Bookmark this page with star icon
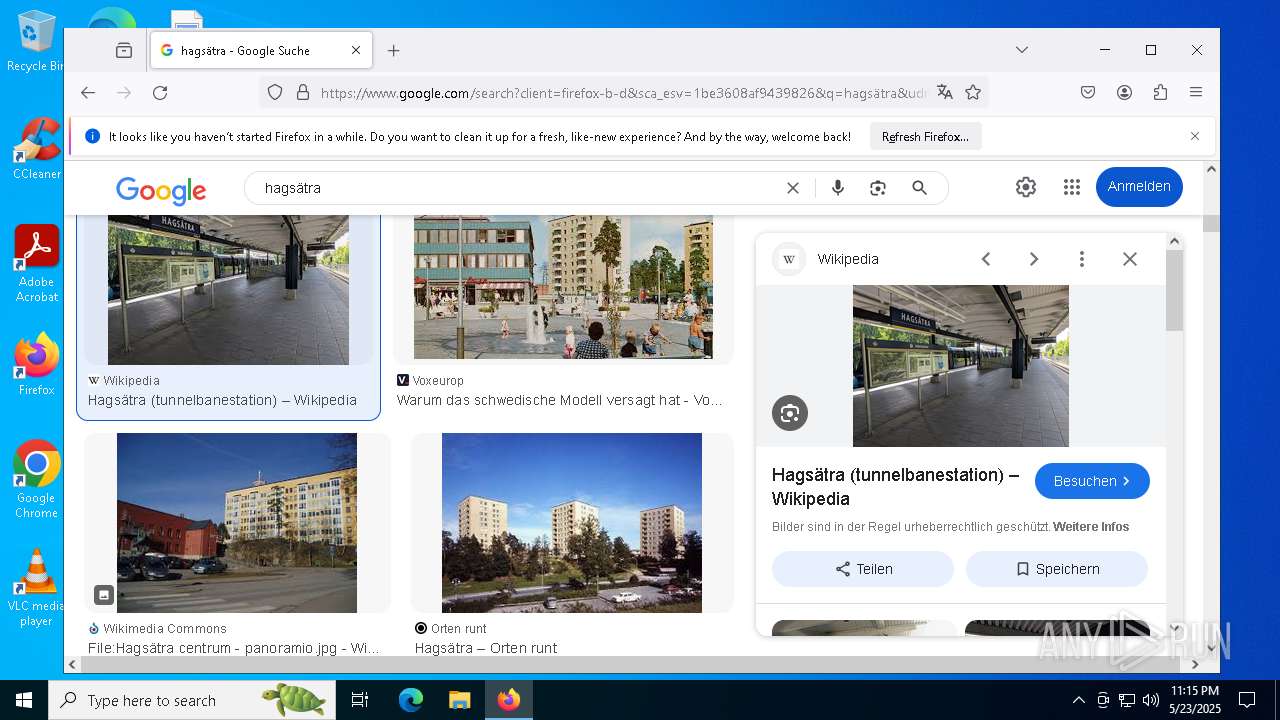The image size is (1280, 720). click(973, 93)
